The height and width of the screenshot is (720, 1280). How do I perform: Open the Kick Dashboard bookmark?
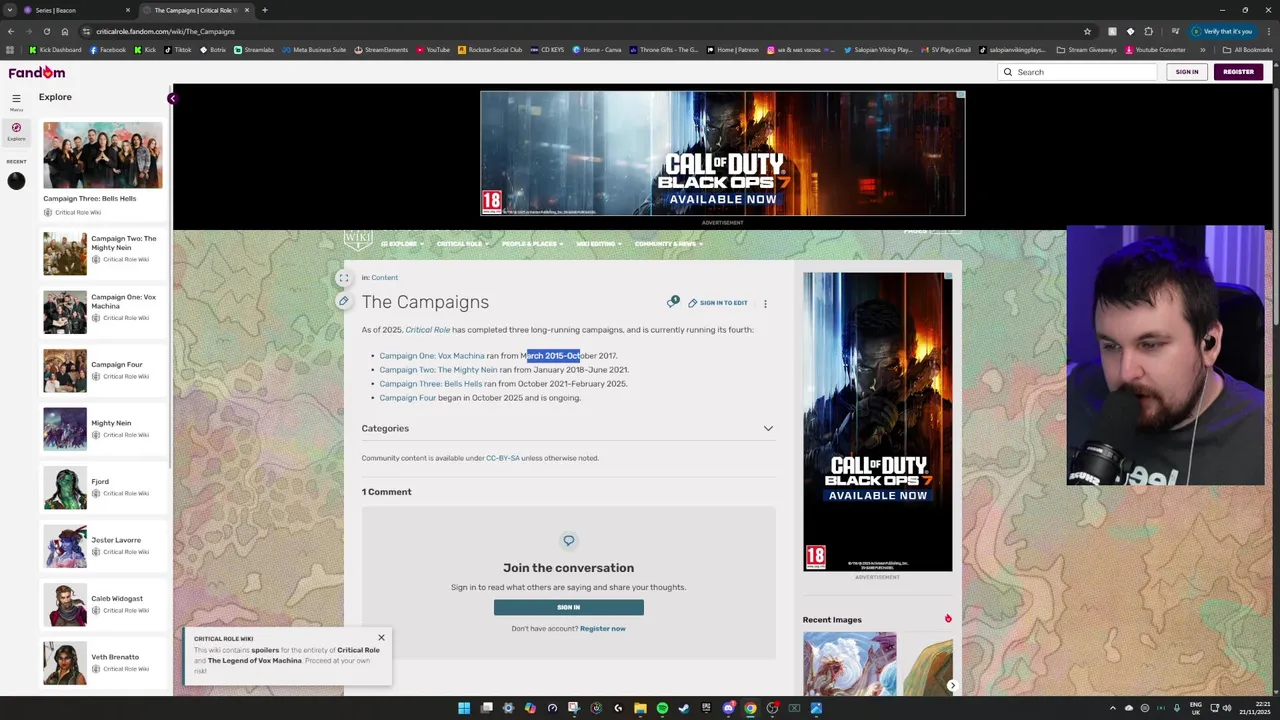coord(55,50)
